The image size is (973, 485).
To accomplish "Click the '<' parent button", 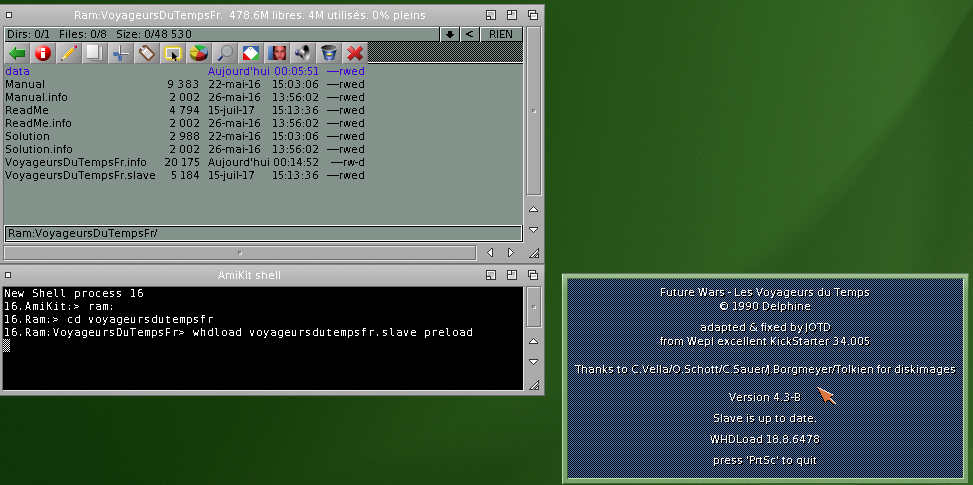I will point(469,34).
